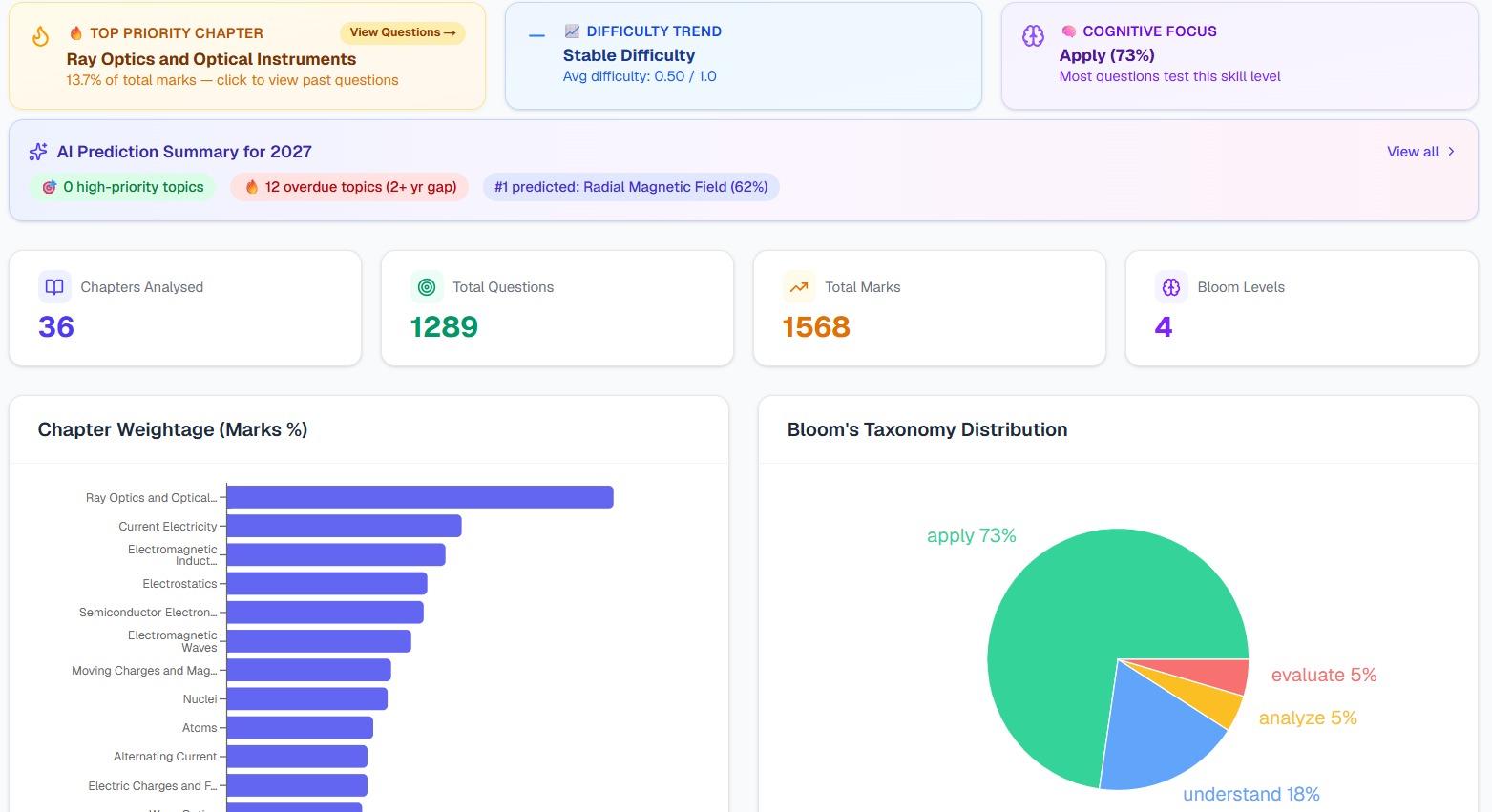Image resolution: width=1492 pixels, height=812 pixels.
Task: Click the 'evaluate 5%' pie label
Action: pyautogui.click(x=1323, y=675)
